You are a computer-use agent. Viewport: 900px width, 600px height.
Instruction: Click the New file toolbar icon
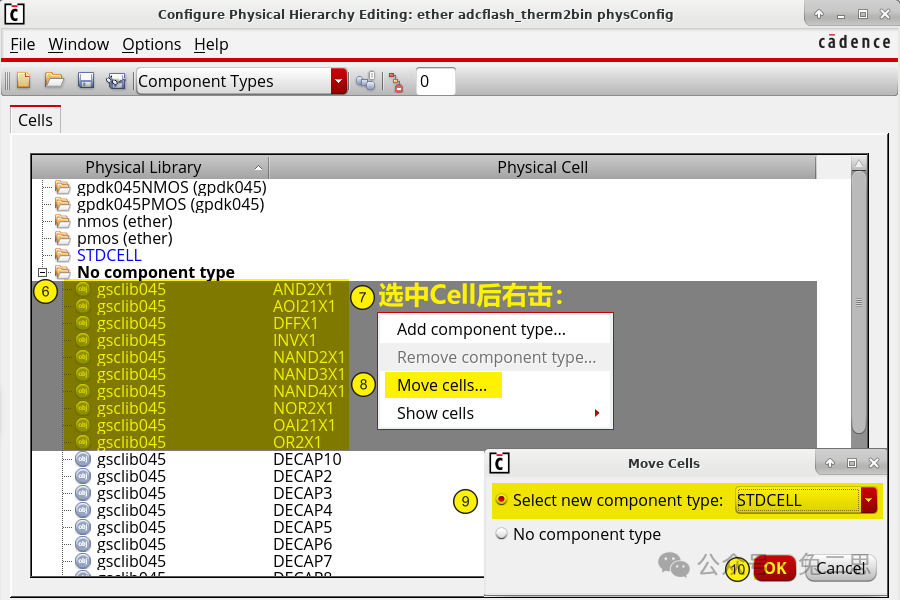[24, 80]
